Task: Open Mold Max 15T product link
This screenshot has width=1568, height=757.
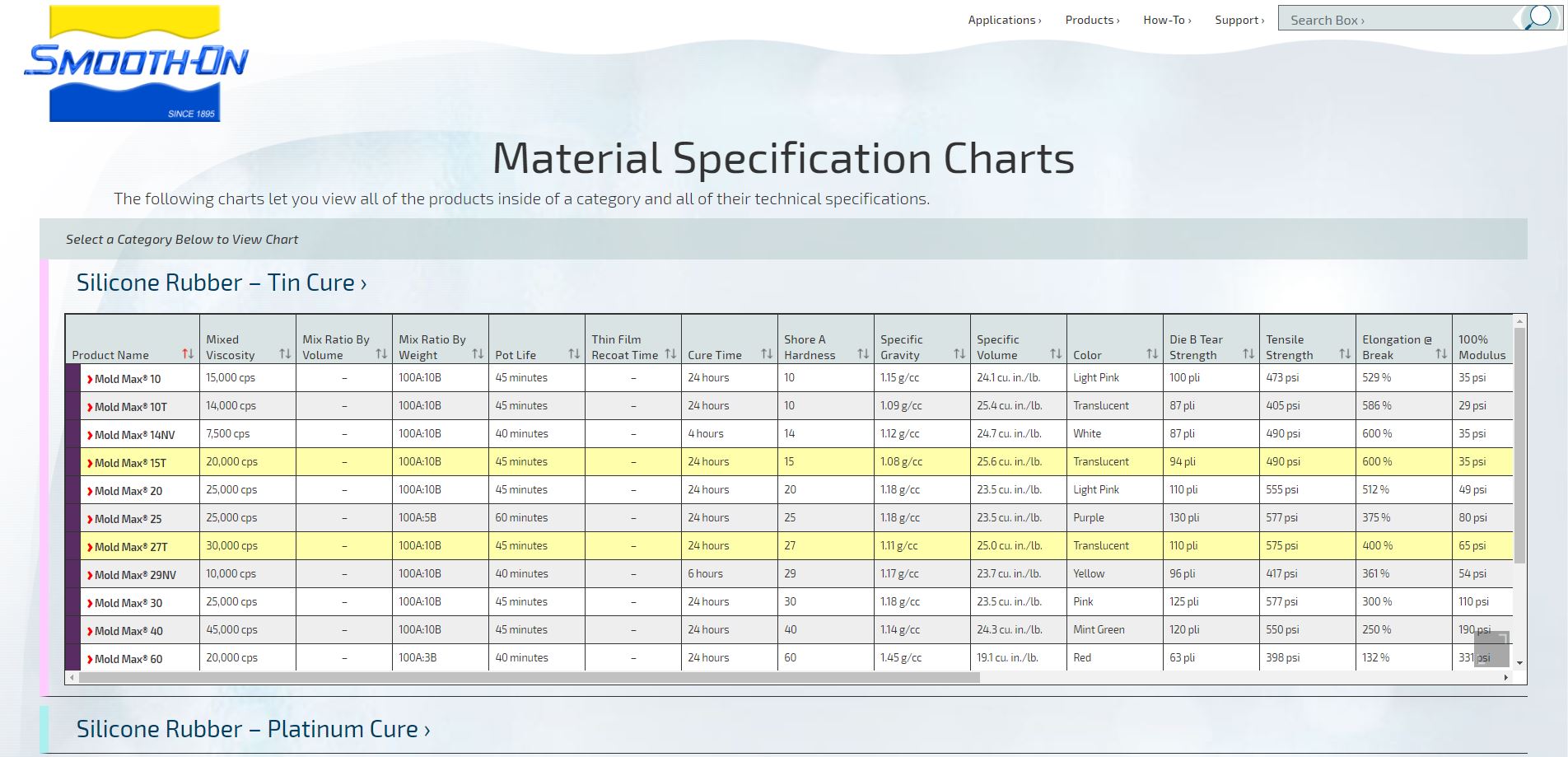Action: click(x=127, y=463)
